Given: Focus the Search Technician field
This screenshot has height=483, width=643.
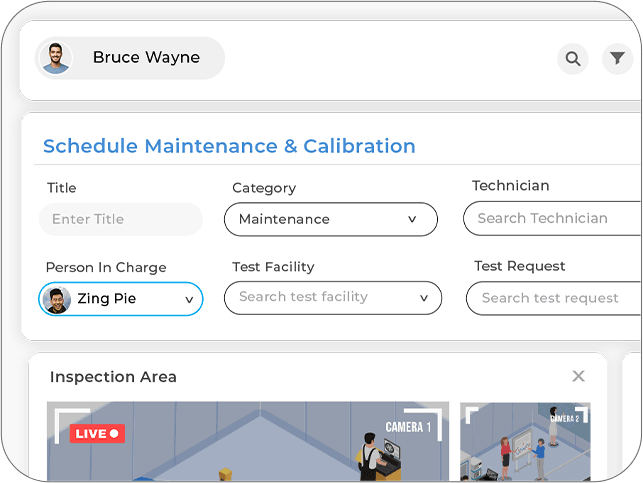Looking at the screenshot, I should (550, 218).
